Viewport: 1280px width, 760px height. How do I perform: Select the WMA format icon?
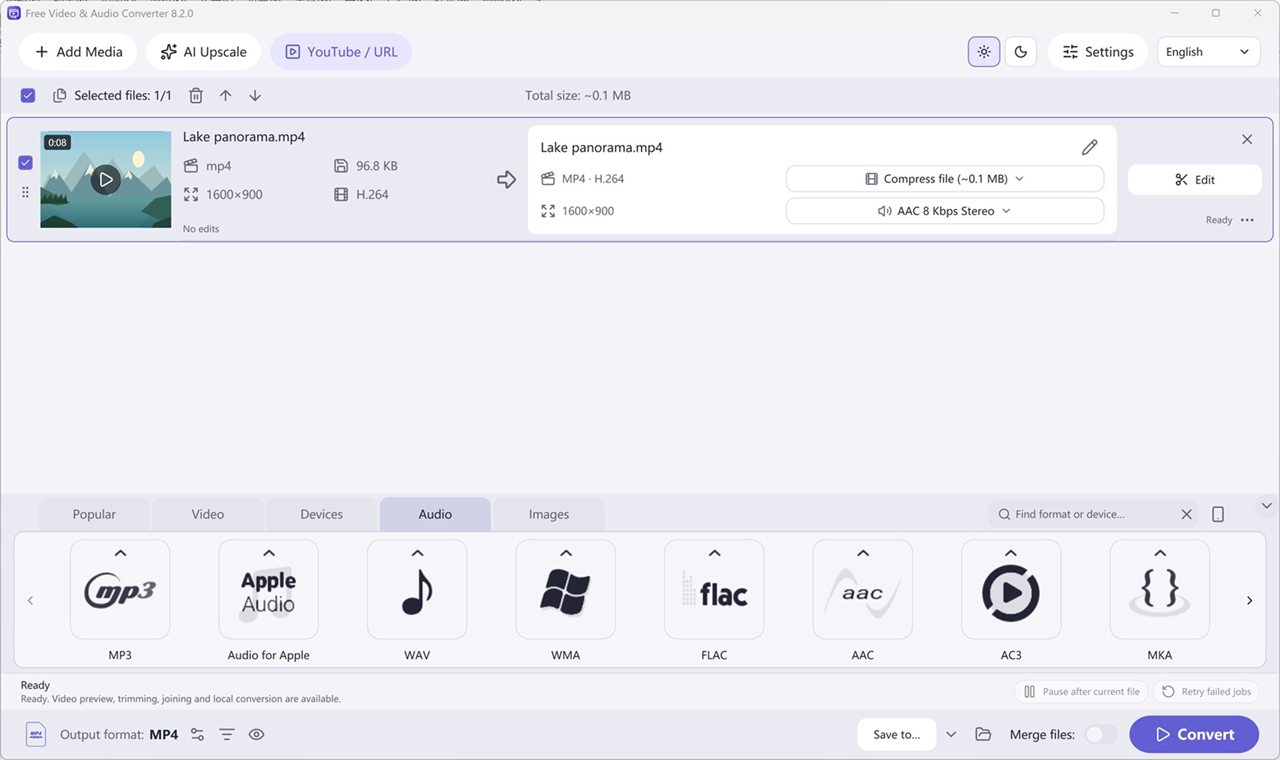(x=566, y=589)
